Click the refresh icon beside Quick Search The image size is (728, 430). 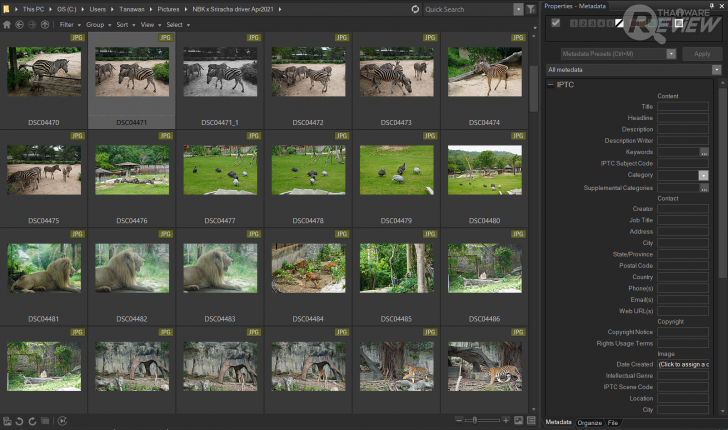pyautogui.click(x=415, y=9)
